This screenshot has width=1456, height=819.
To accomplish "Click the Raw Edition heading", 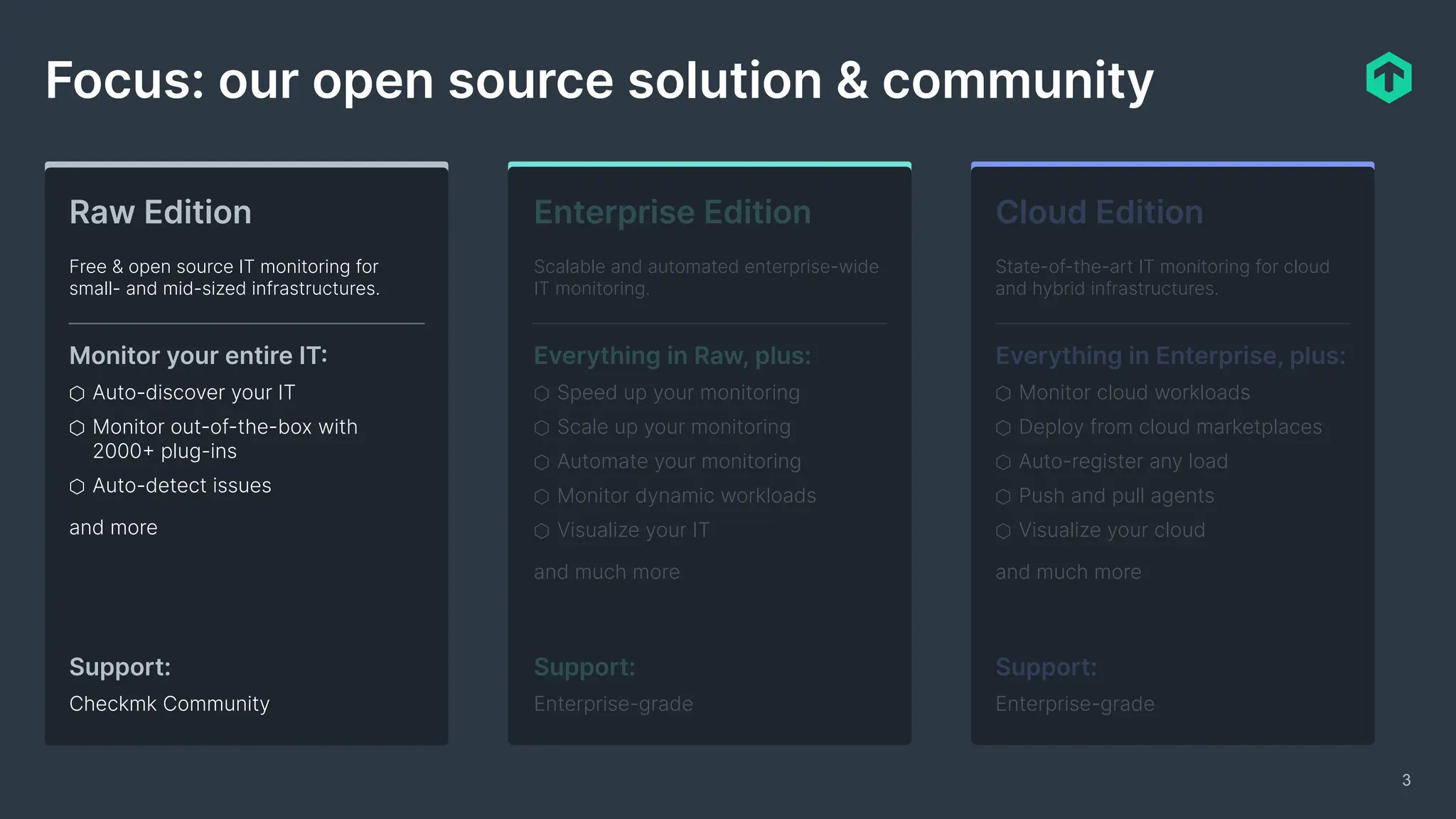I will click(161, 212).
